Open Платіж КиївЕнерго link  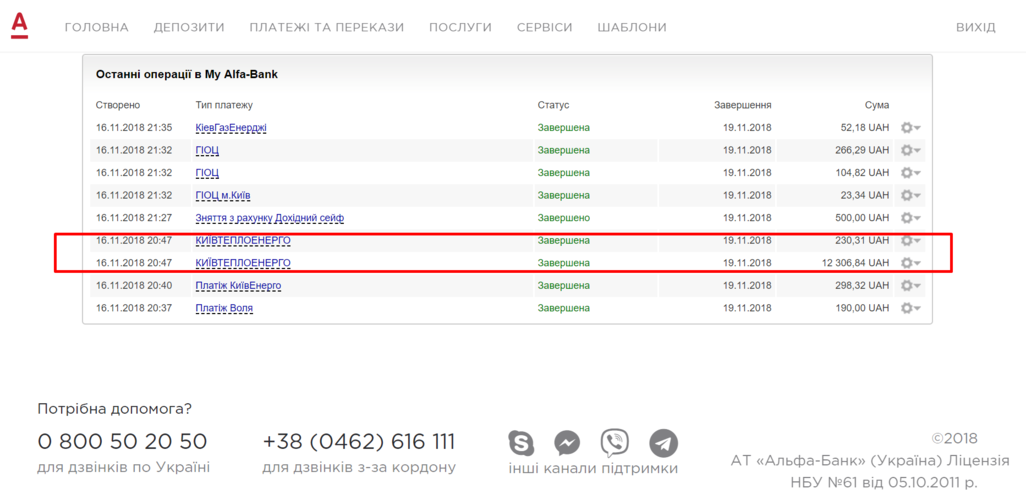[239, 285]
